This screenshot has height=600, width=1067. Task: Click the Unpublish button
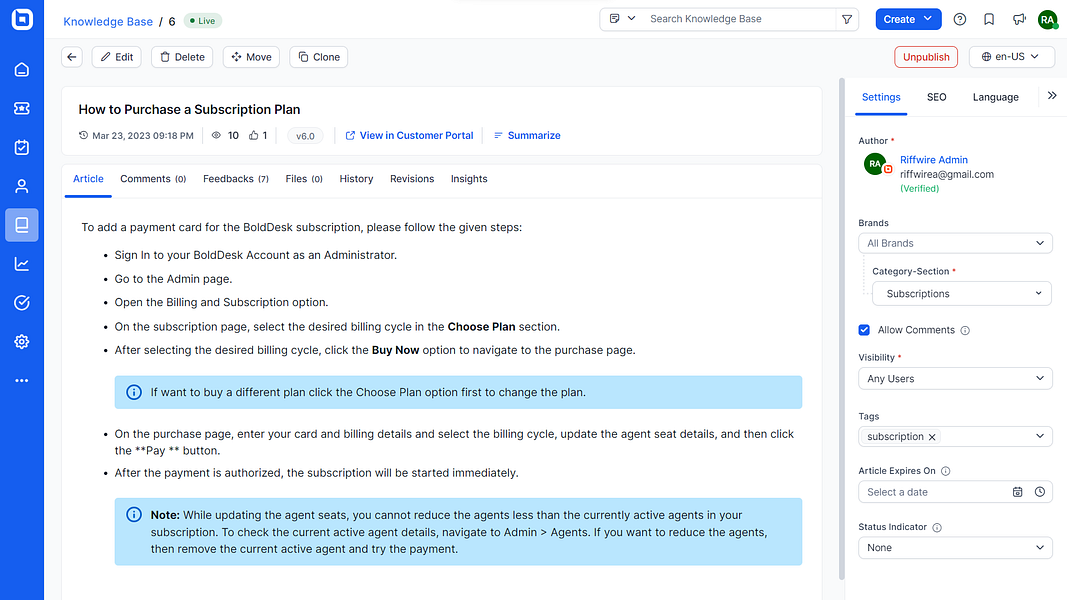[x=926, y=57]
